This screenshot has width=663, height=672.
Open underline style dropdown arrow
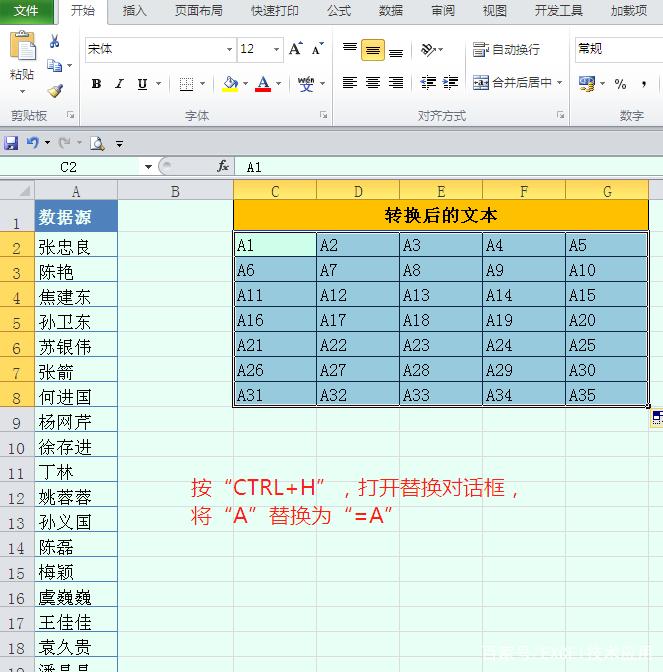point(159,83)
